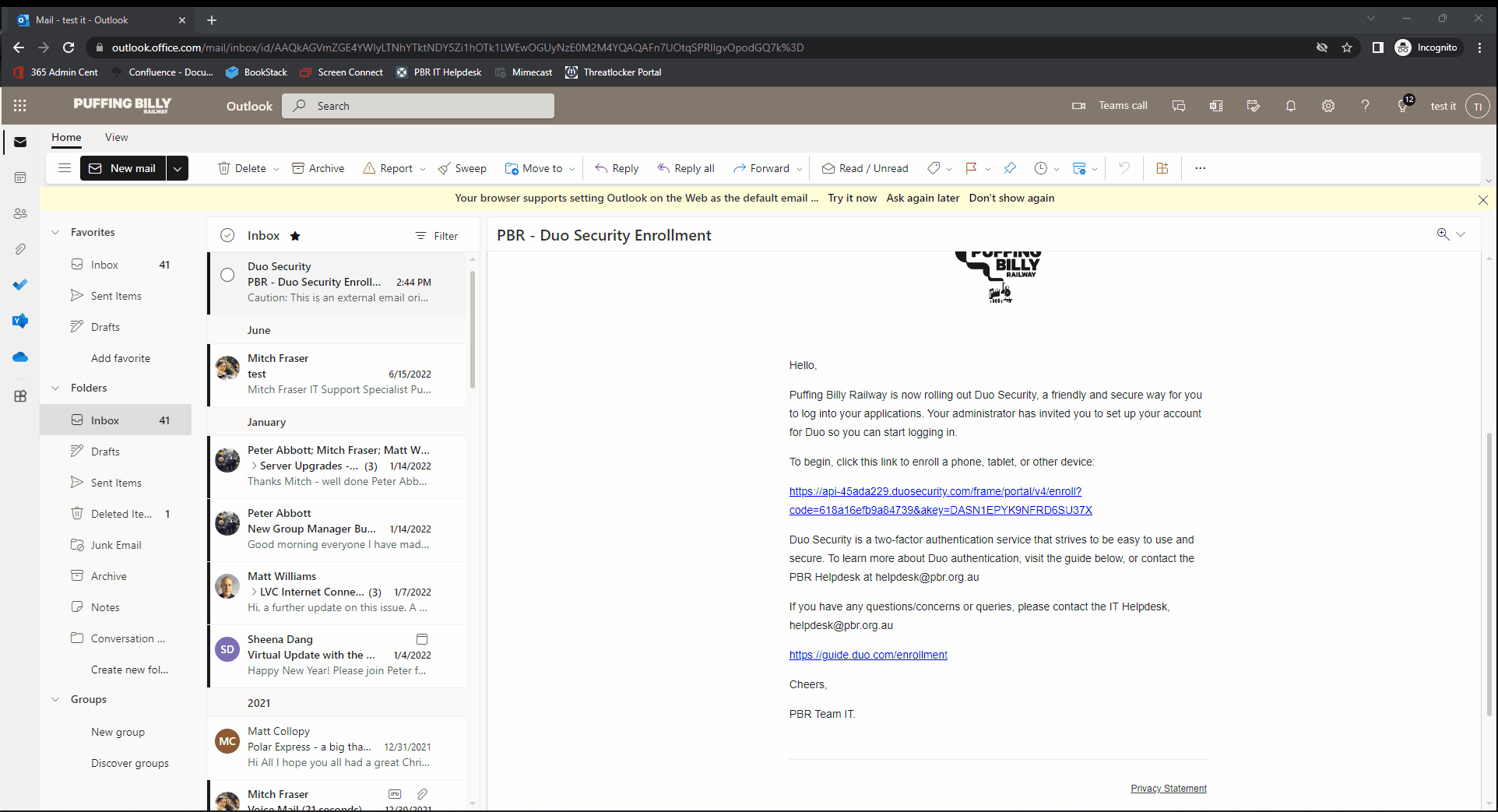
Task: Click Try it now in banner
Action: [852, 198]
